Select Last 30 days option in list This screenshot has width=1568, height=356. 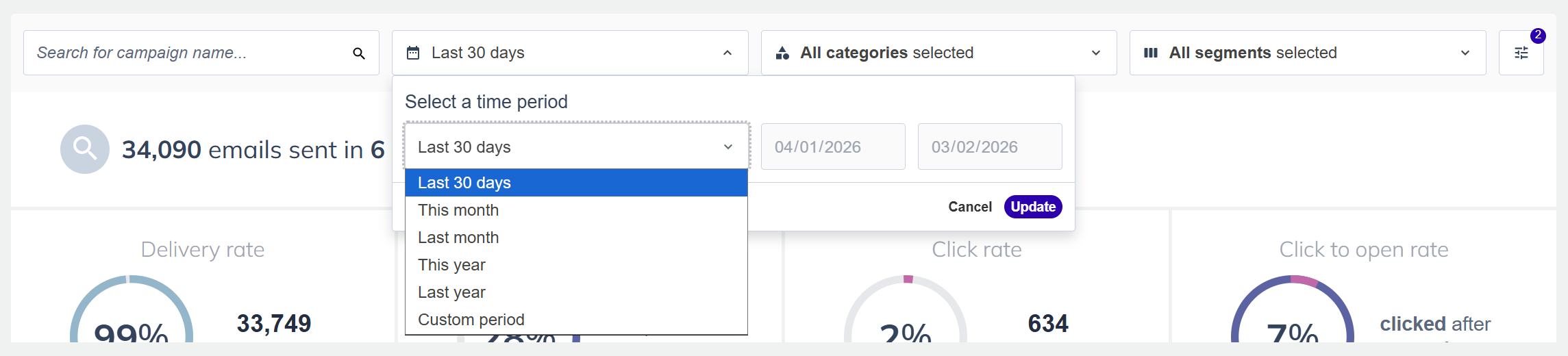tap(576, 183)
